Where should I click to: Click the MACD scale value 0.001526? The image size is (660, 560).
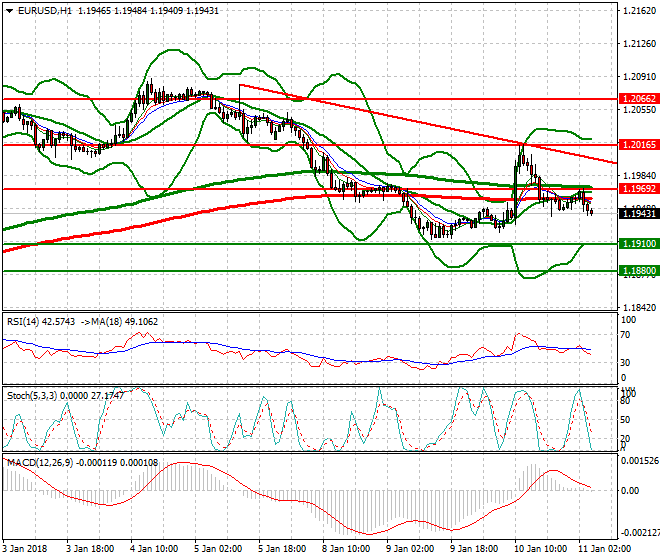[x=640, y=462]
